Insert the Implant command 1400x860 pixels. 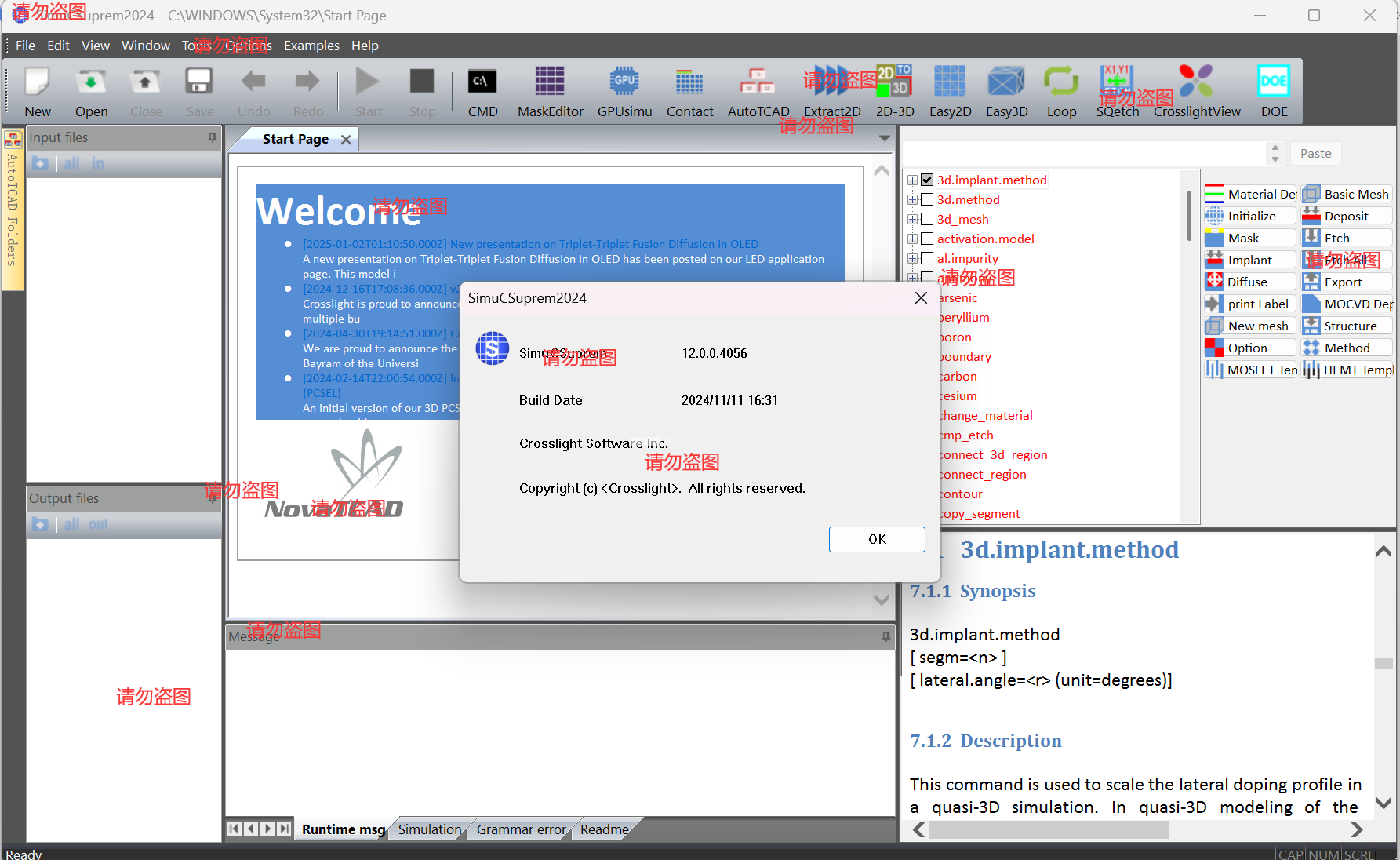[1250, 260]
